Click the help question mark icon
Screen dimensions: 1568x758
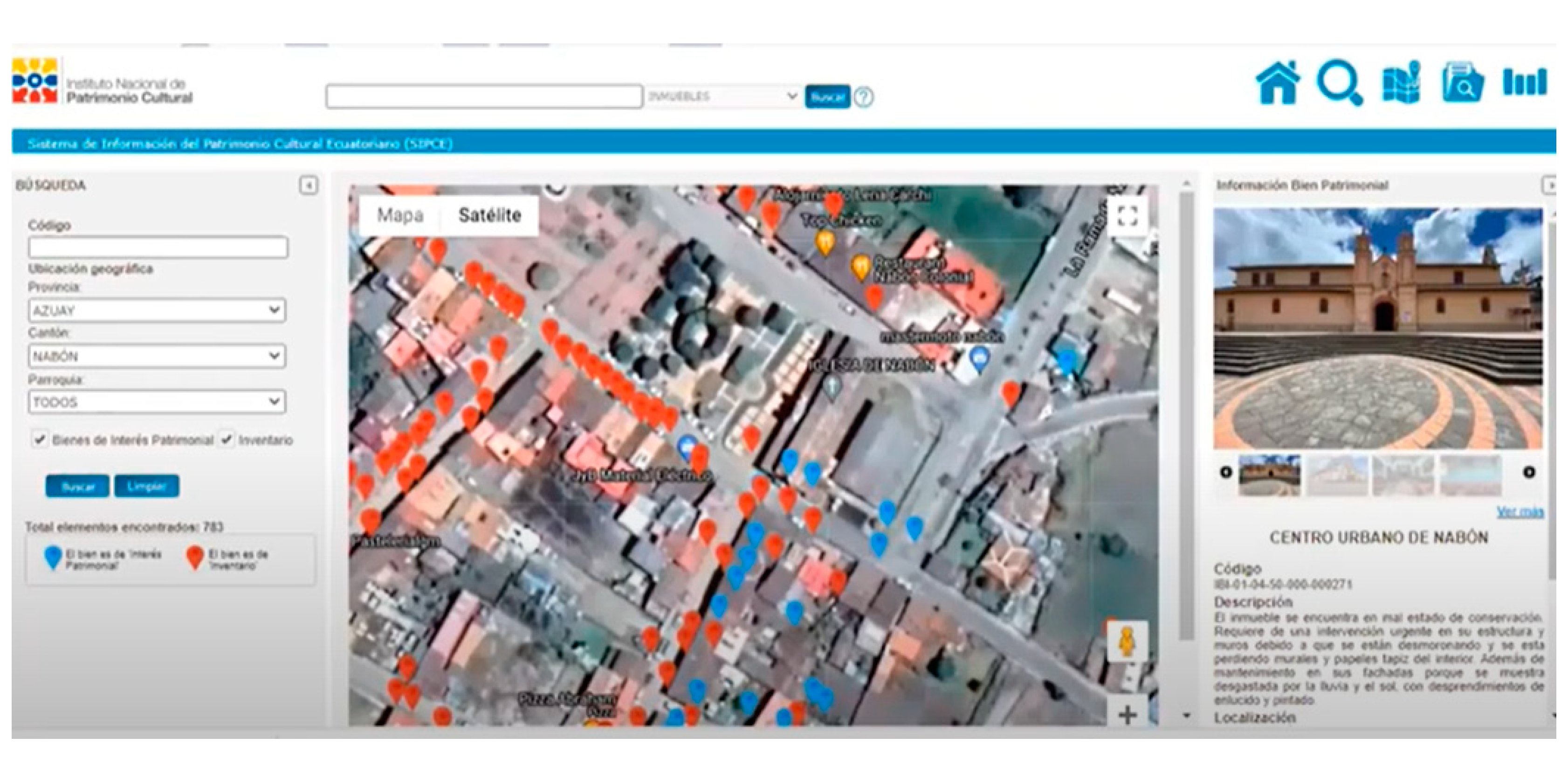click(x=863, y=97)
